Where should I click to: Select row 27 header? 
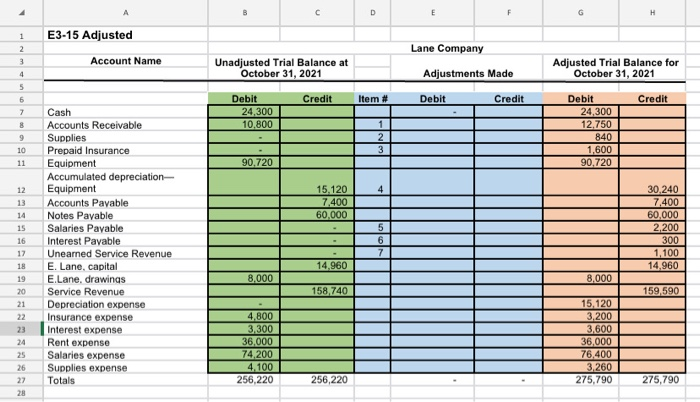click(x=21, y=381)
